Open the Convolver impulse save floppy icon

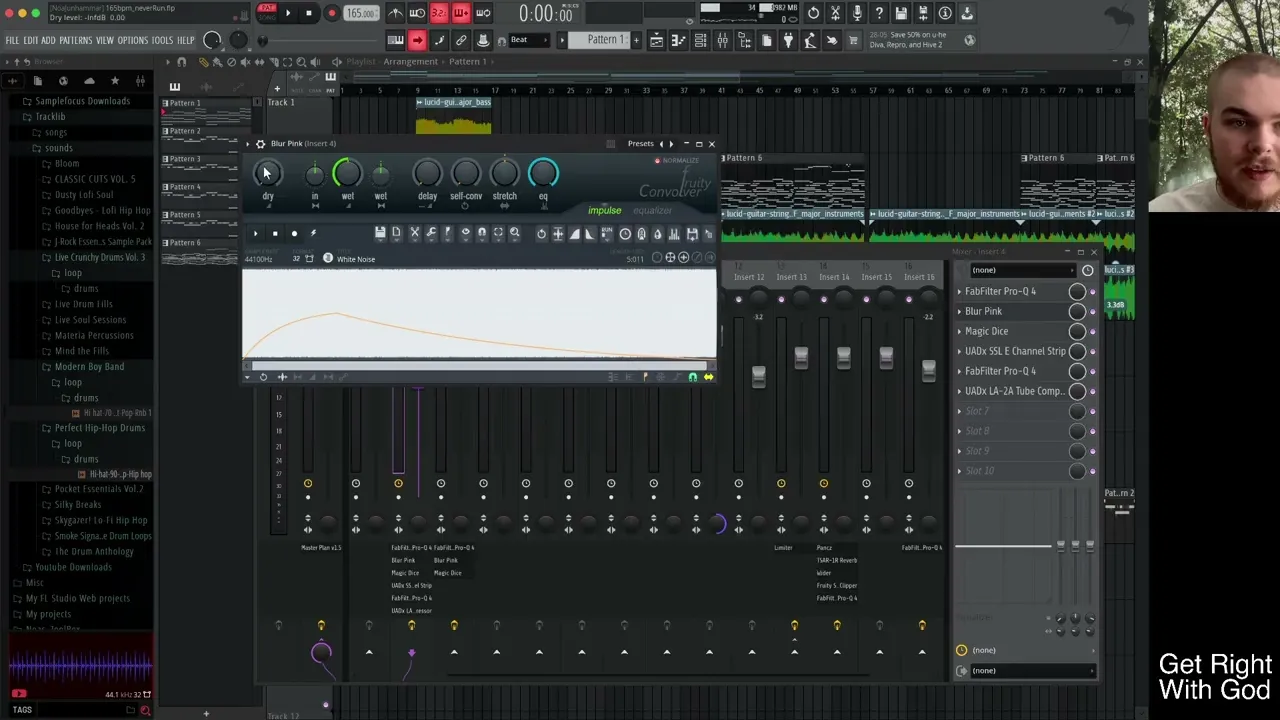coord(380,233)
